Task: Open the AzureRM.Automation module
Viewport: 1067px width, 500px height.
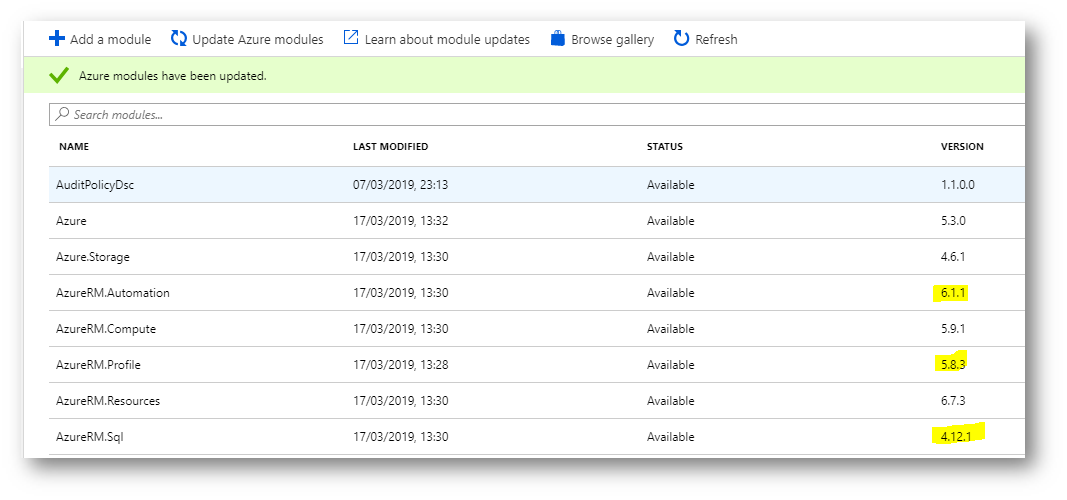Action: pyautogui.click(x=537, y=293)
